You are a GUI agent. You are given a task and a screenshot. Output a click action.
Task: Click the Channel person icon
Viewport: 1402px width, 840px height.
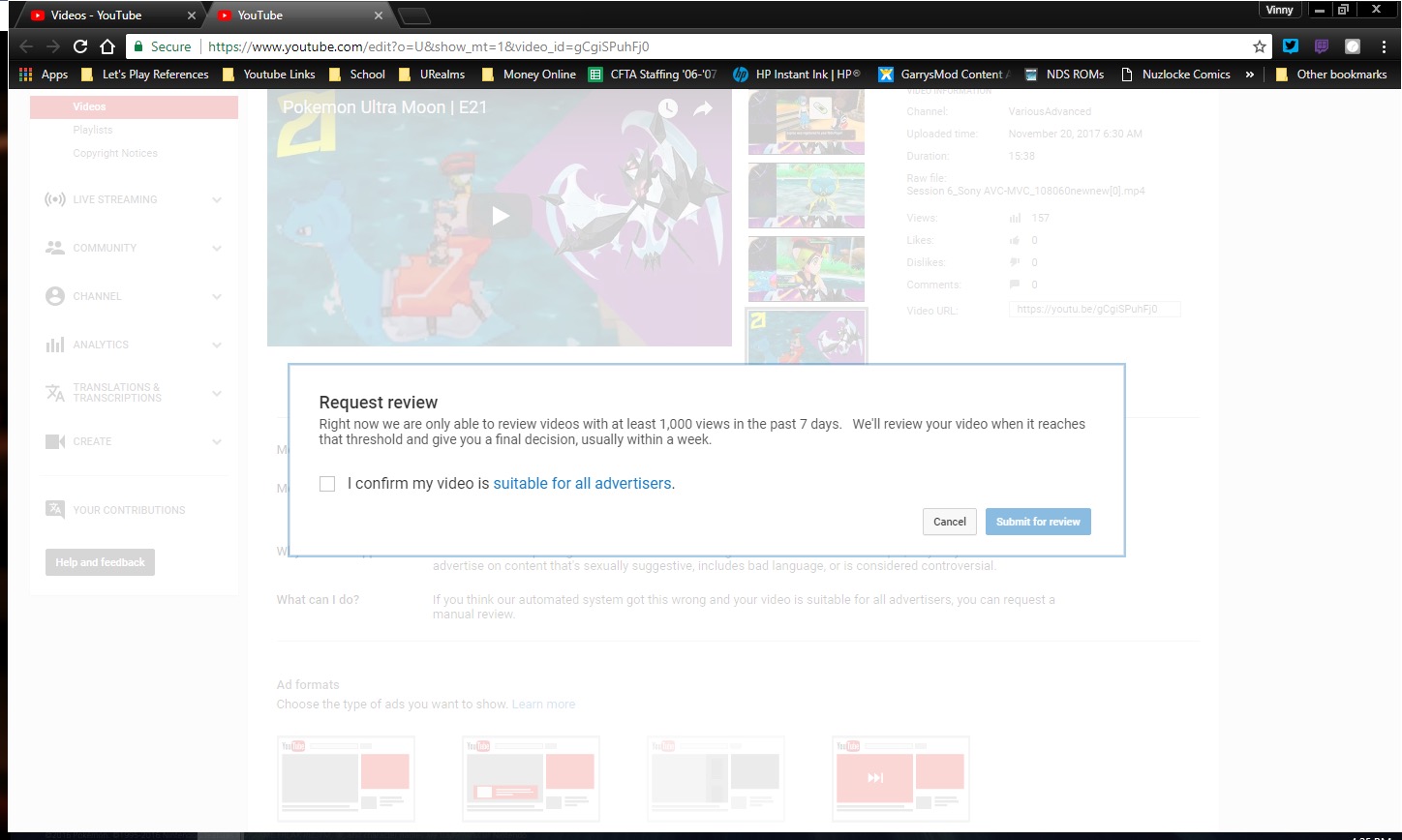[x=55, y=296]
